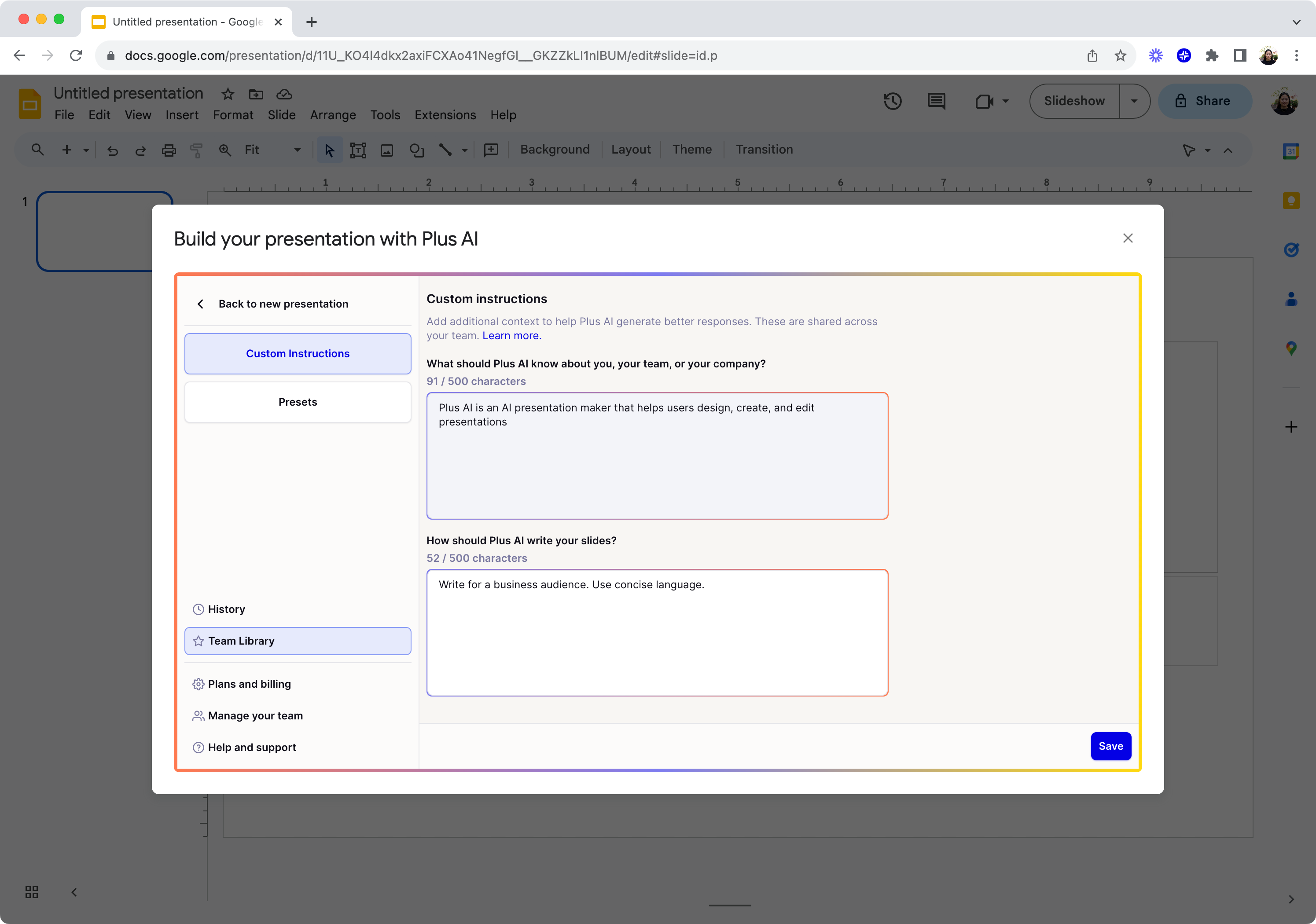Open the Theme panel
Image resolution: width=1316 pixels, height=924 pixels.
click(692, 150)
